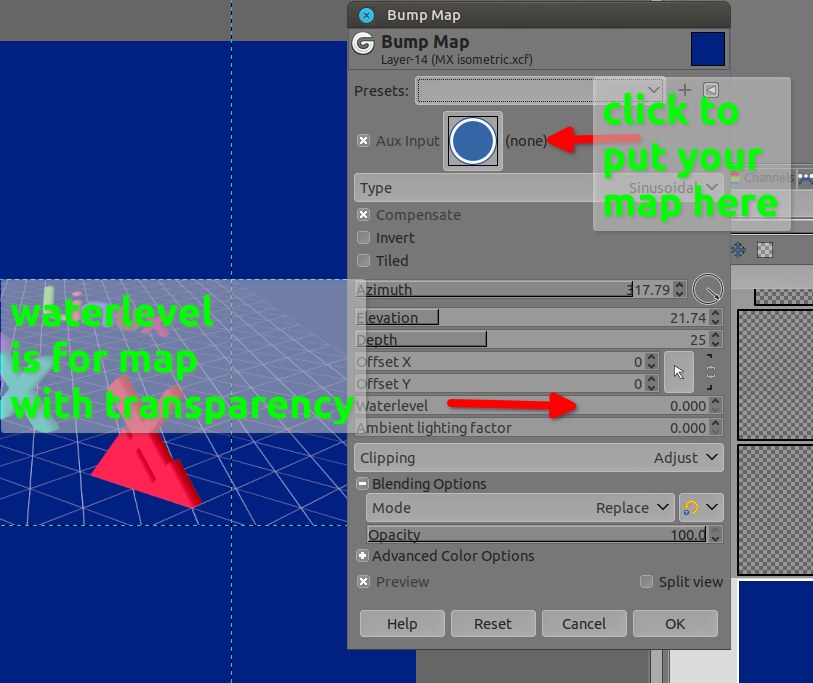
Task: Decrease Depth with stepper down arrow
Action: coord(716,344)
